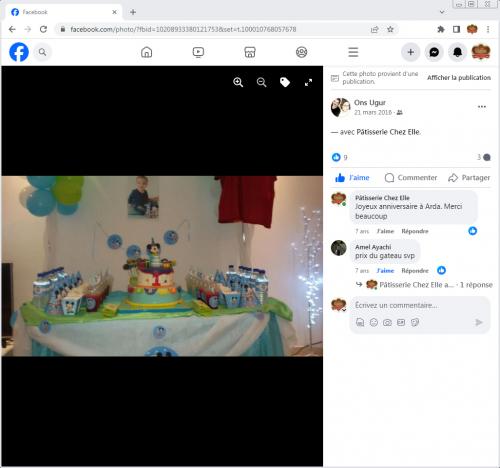
Task: Click Pâtisserie Chez Elle tagged page link
Action: click(388, 132)
